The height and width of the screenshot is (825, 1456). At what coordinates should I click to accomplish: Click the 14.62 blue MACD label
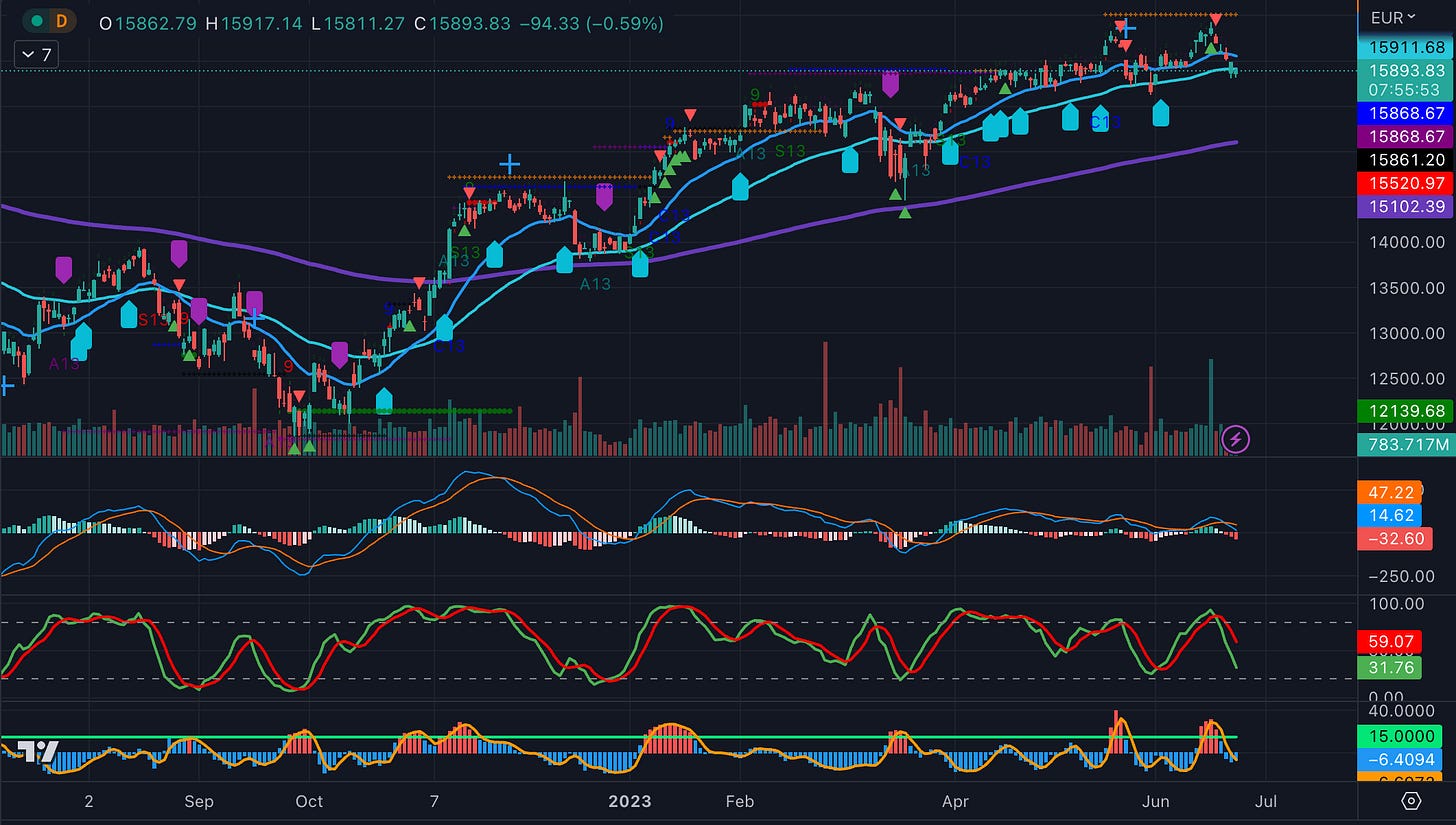tap(1388, 516)
